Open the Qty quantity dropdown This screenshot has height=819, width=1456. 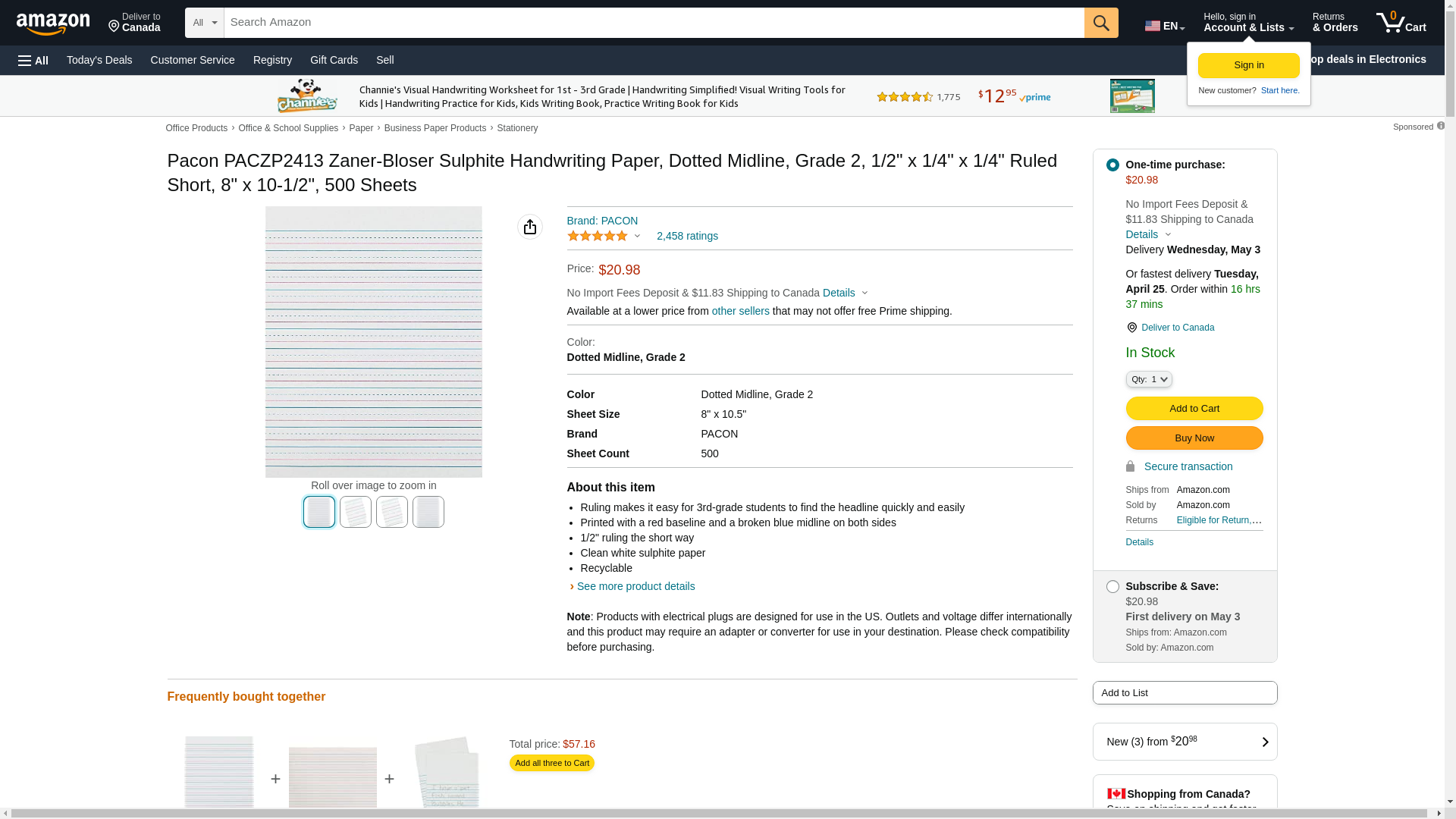tap(1148, 379)
